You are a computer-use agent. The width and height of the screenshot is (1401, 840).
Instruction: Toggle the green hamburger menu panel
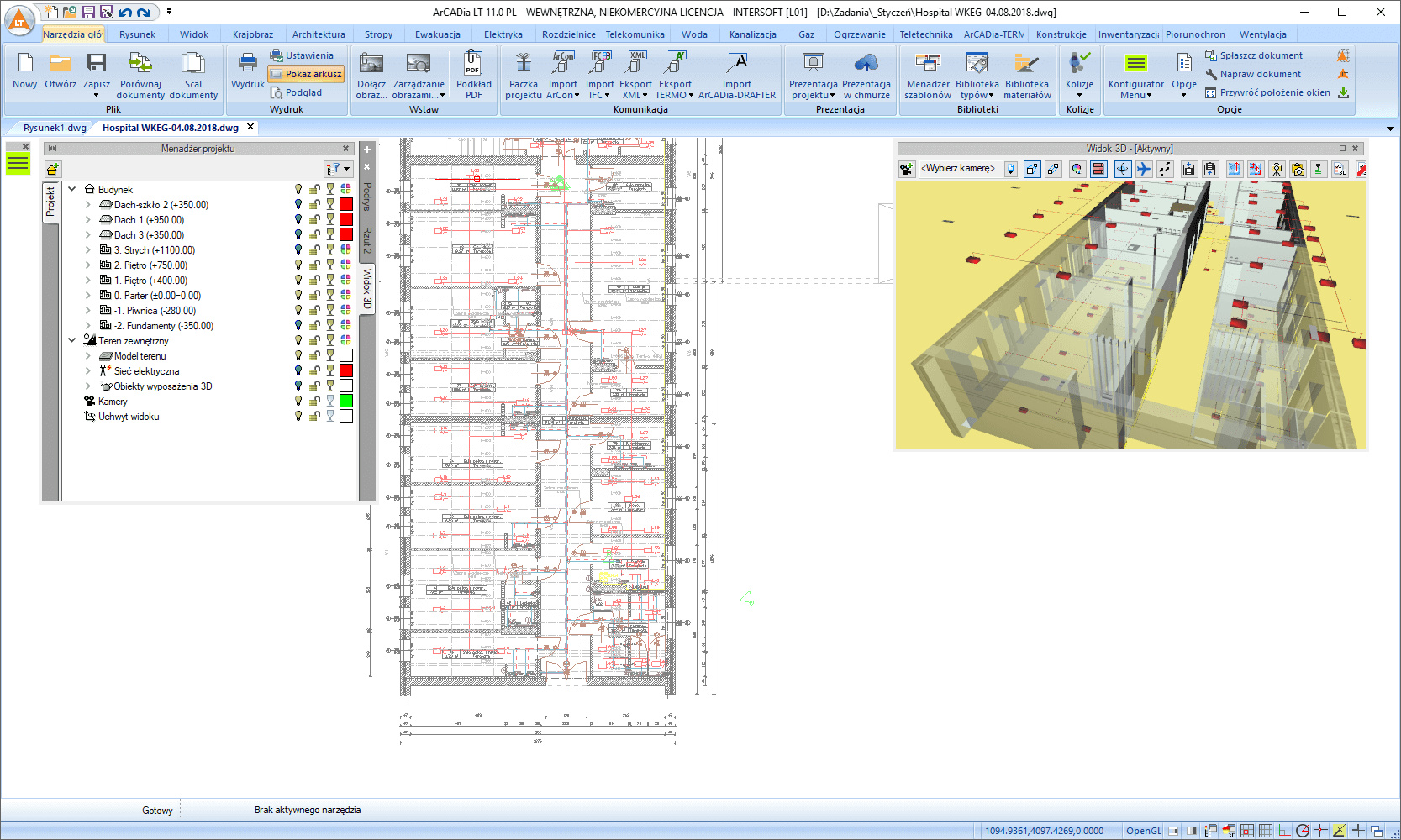[18, 164]
